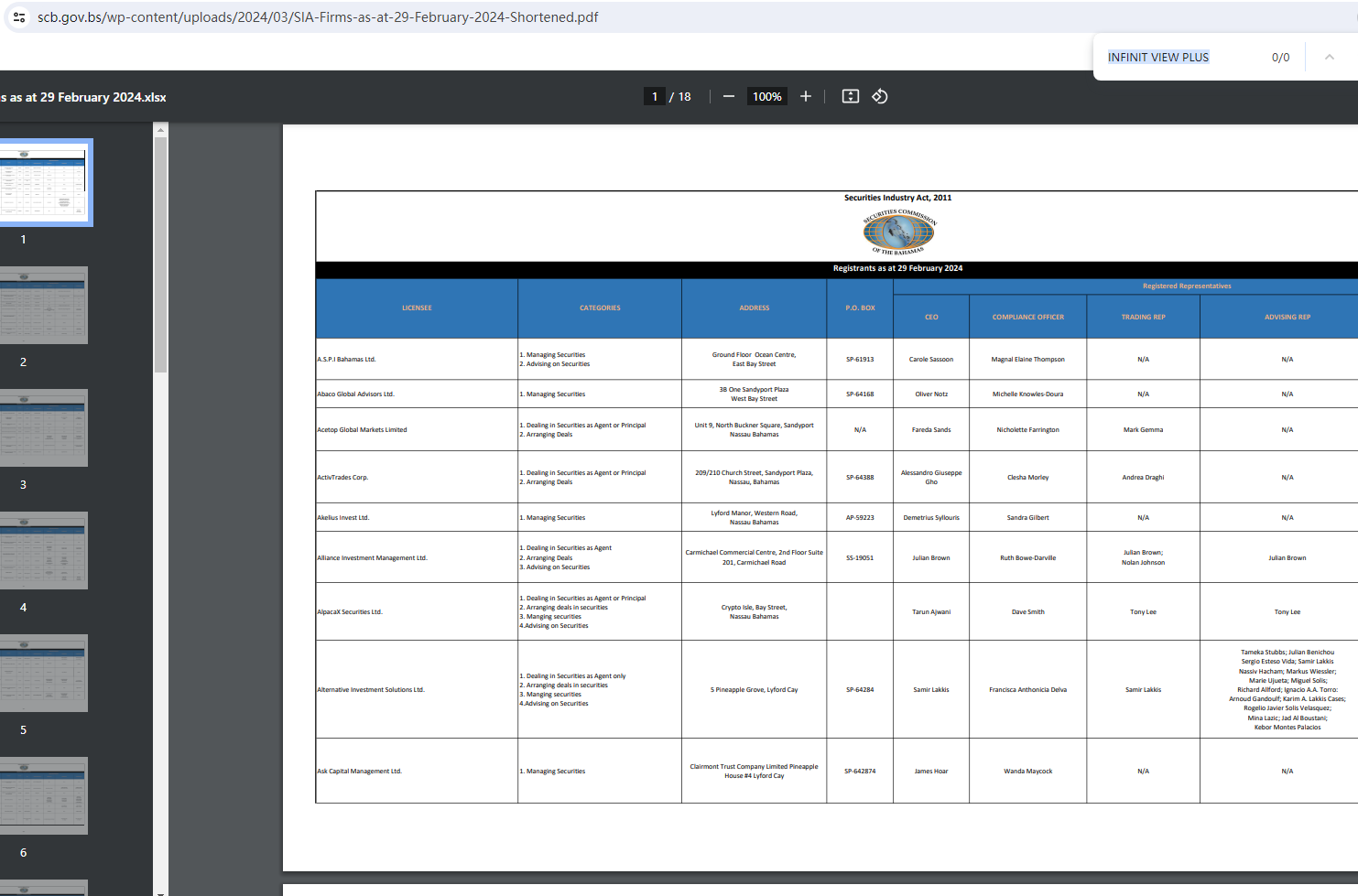Click the Securities Industry Act, 2011 title

897,198
